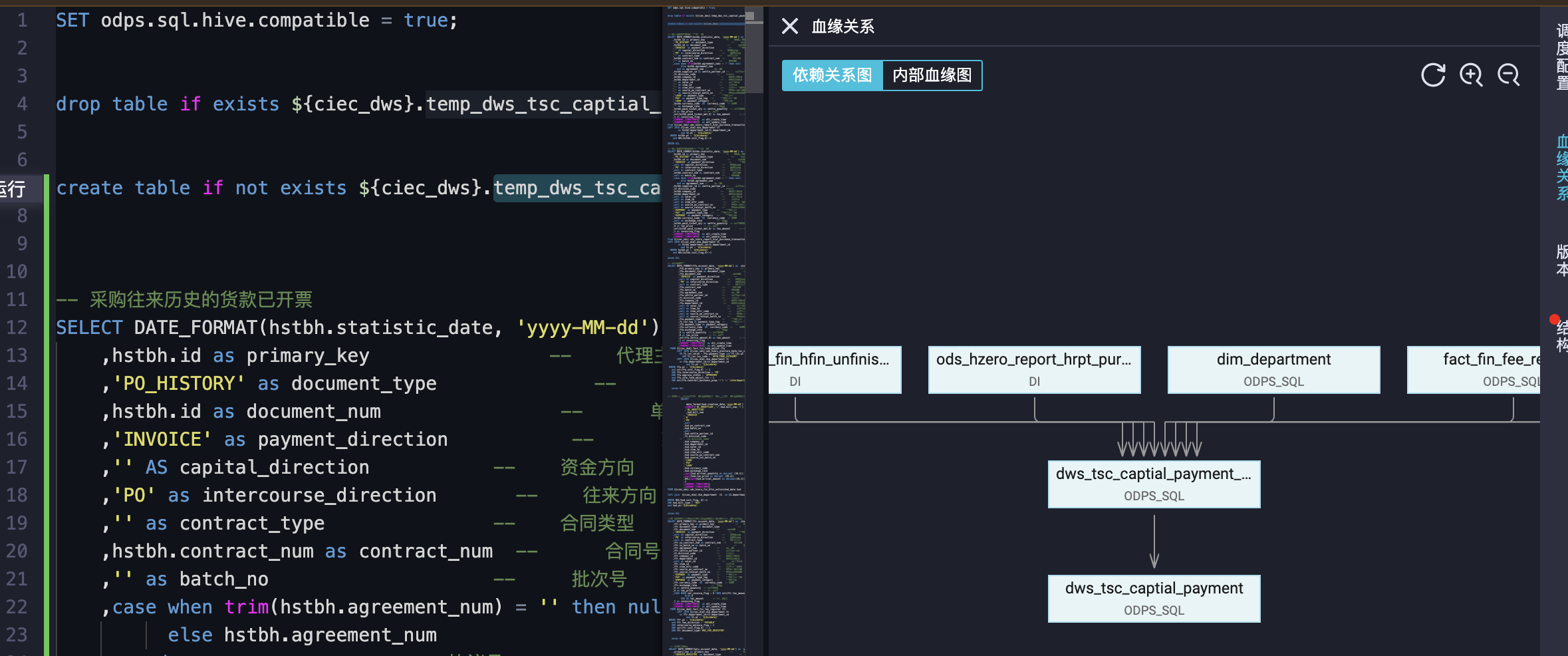The width and height of the screenshot is (1568, 656).
Task: Zoom in on the lineage graph
Action: coord(1471,75)
